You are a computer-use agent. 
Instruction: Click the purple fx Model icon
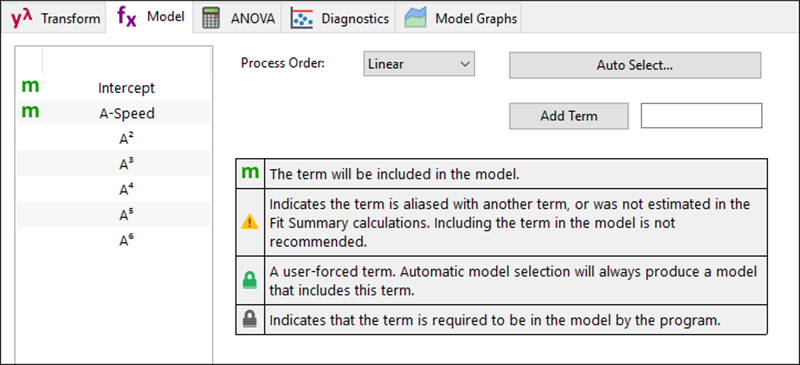pyautogui.click(x=127, y=17)
